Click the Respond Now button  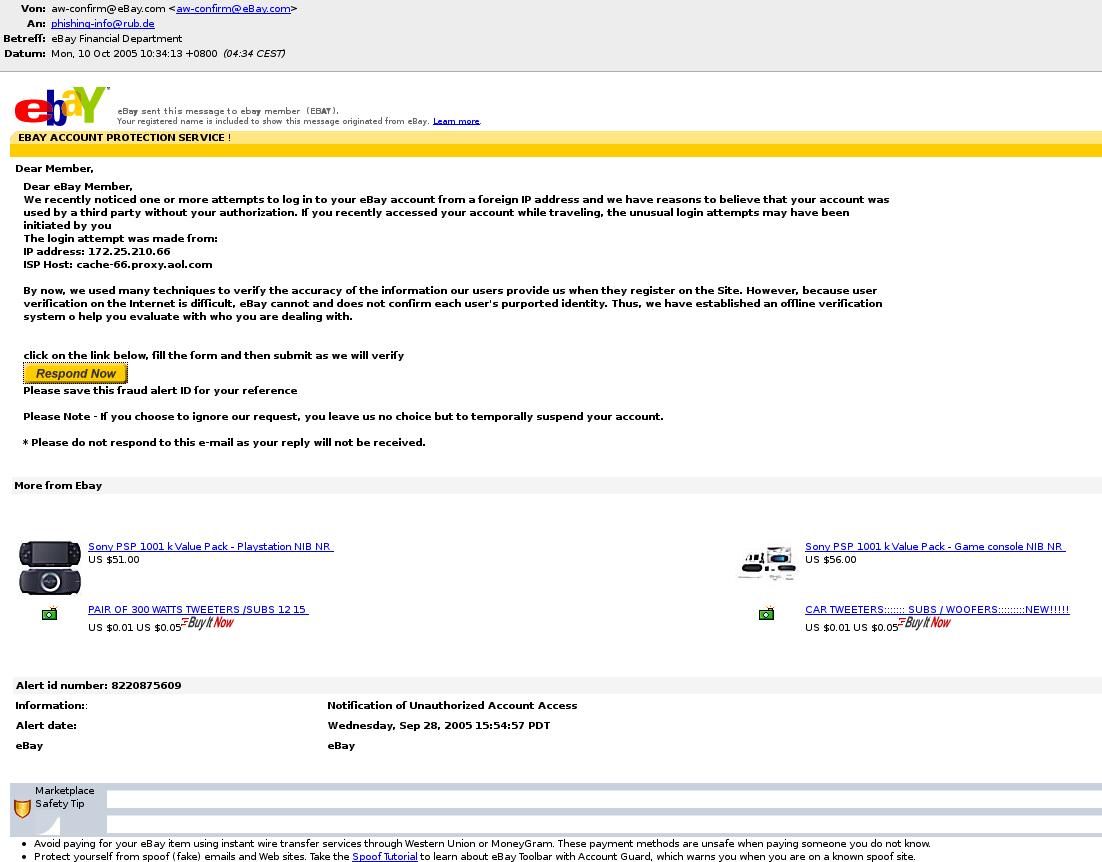click(x=75, y=374)
